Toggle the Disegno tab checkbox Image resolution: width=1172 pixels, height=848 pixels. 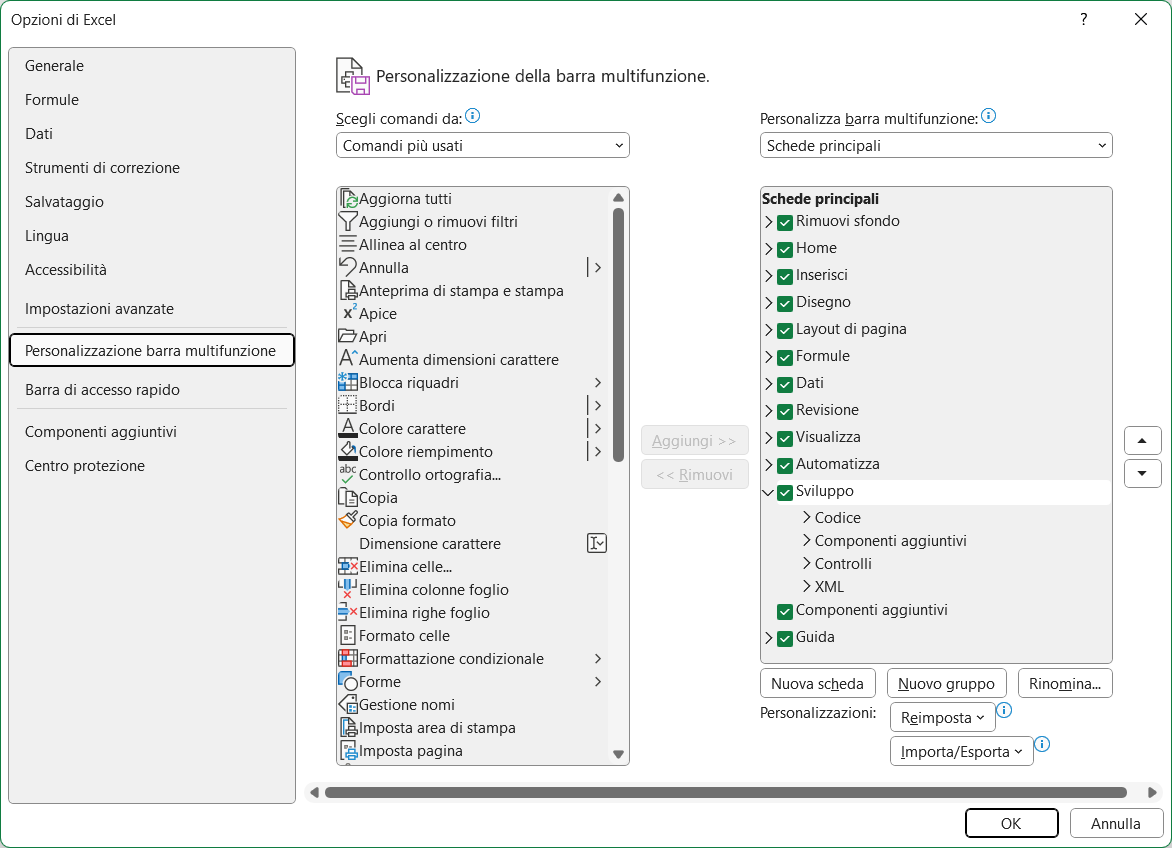pos(785,303)
